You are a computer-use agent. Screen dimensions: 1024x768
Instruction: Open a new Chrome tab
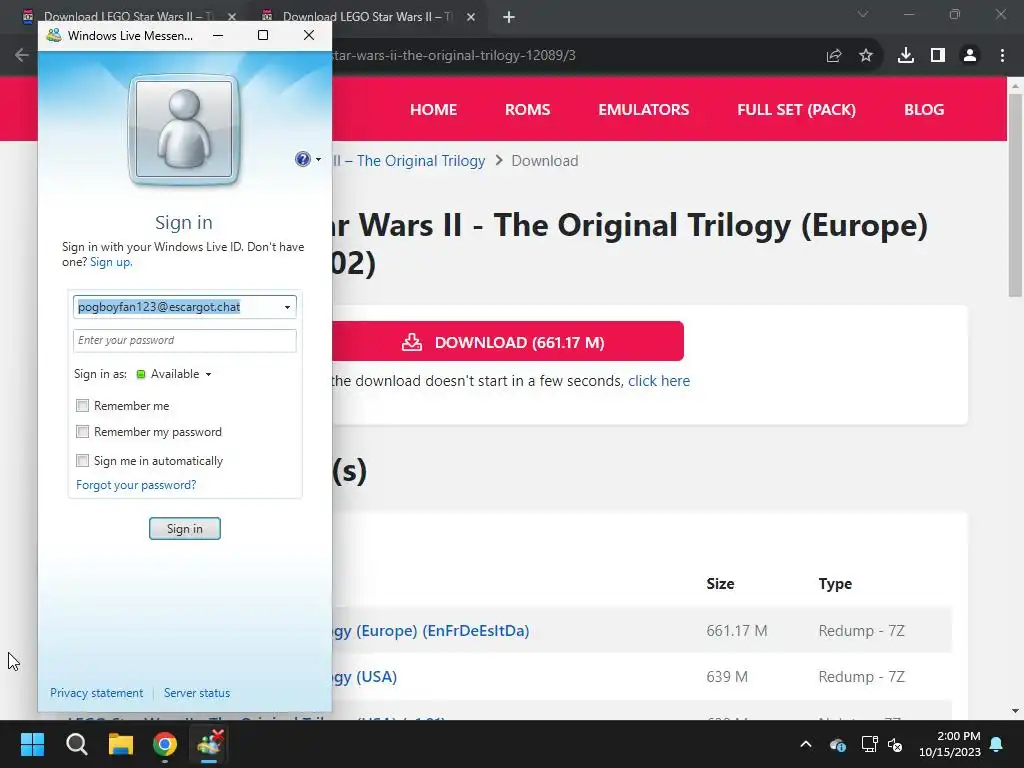click(509, 17)
